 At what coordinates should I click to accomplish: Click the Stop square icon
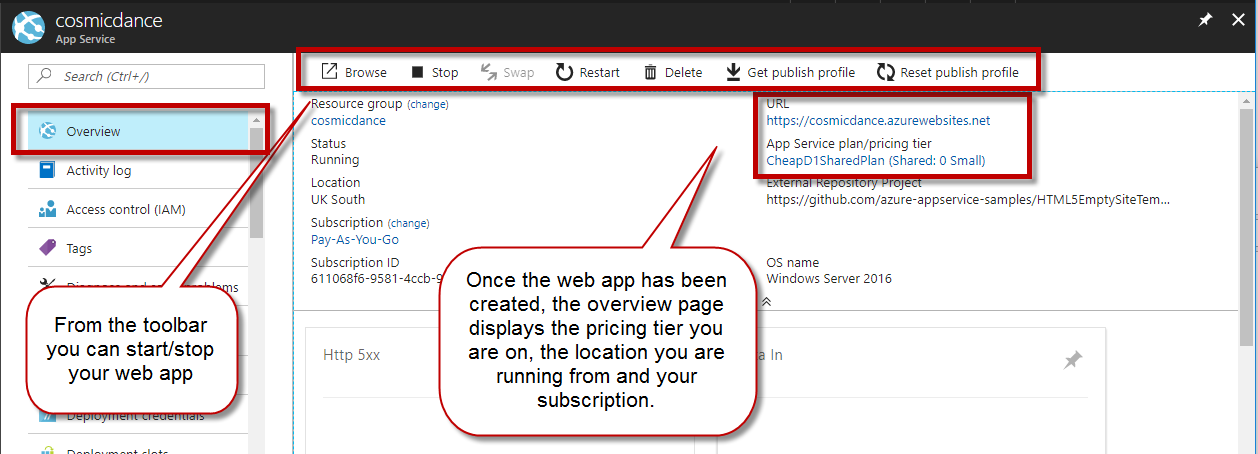[417, 72]
